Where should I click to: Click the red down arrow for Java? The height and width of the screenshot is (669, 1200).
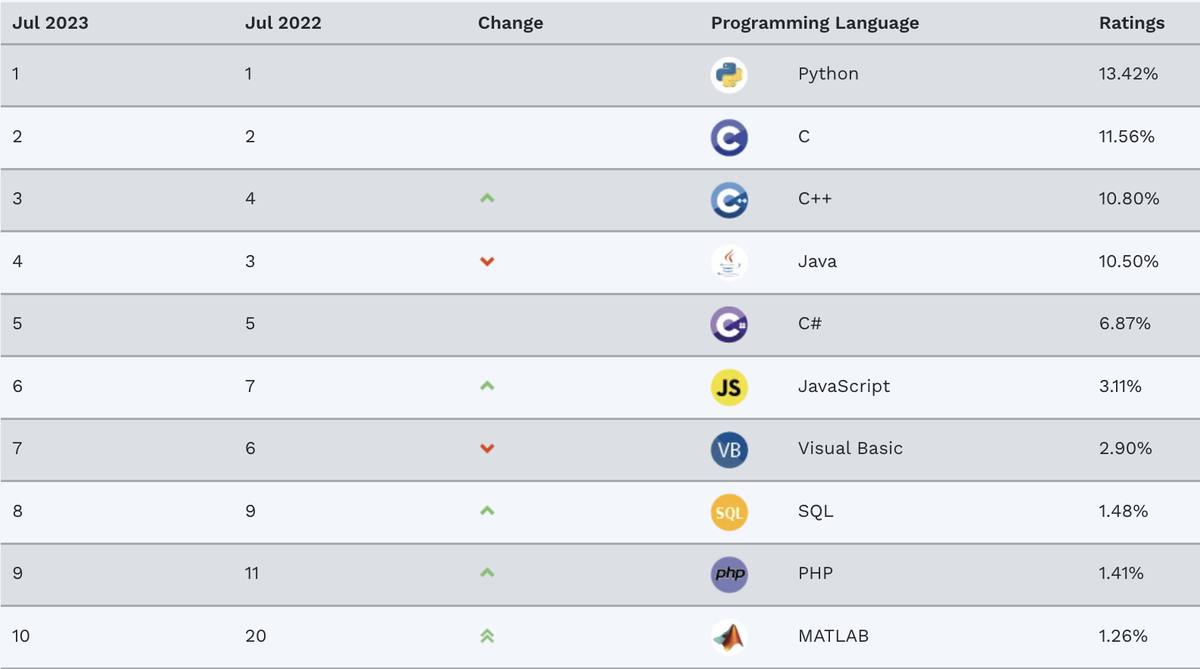click(487, 262)
